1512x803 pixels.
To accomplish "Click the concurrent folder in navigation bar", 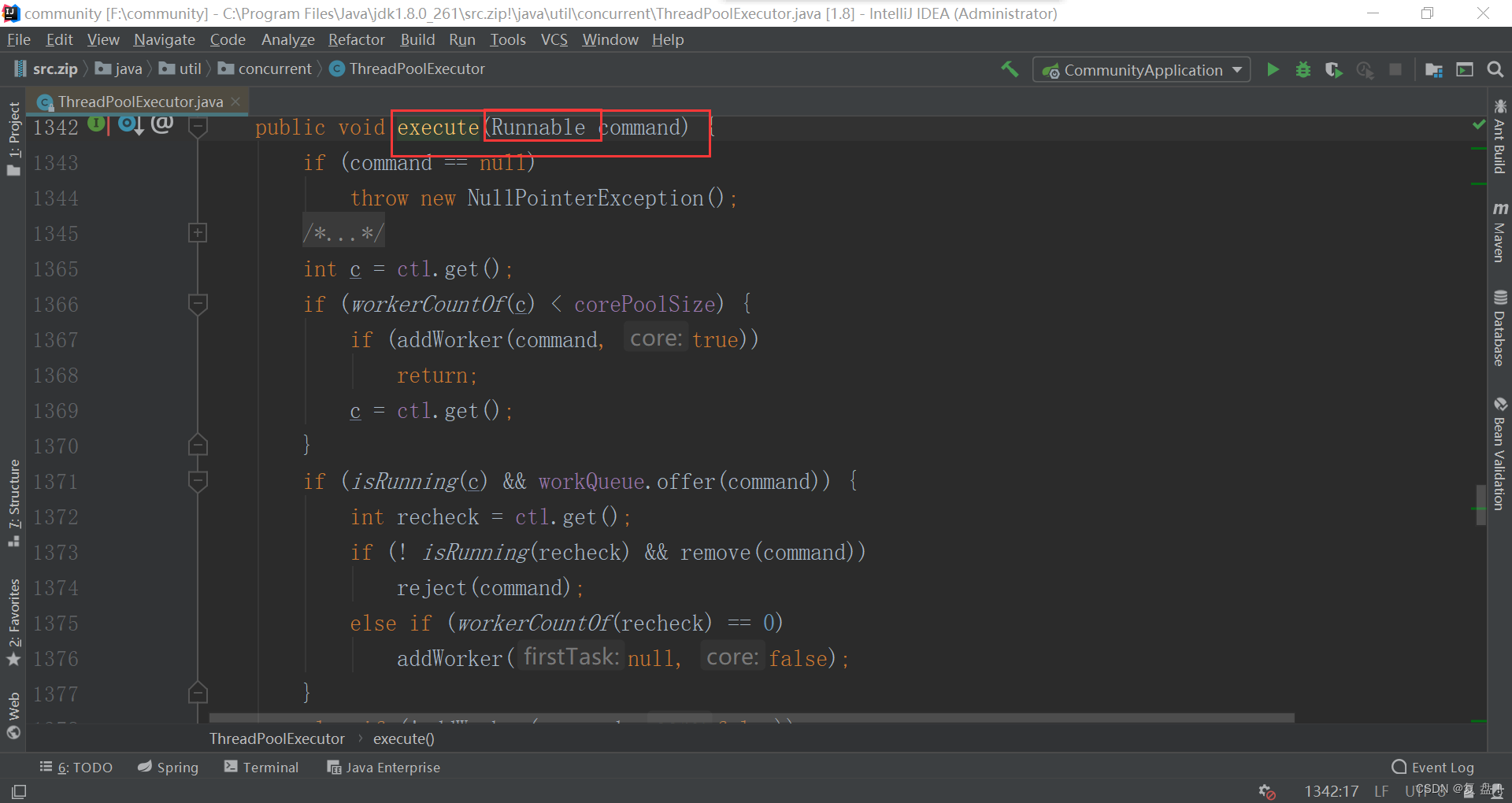I will pos(265,69).
